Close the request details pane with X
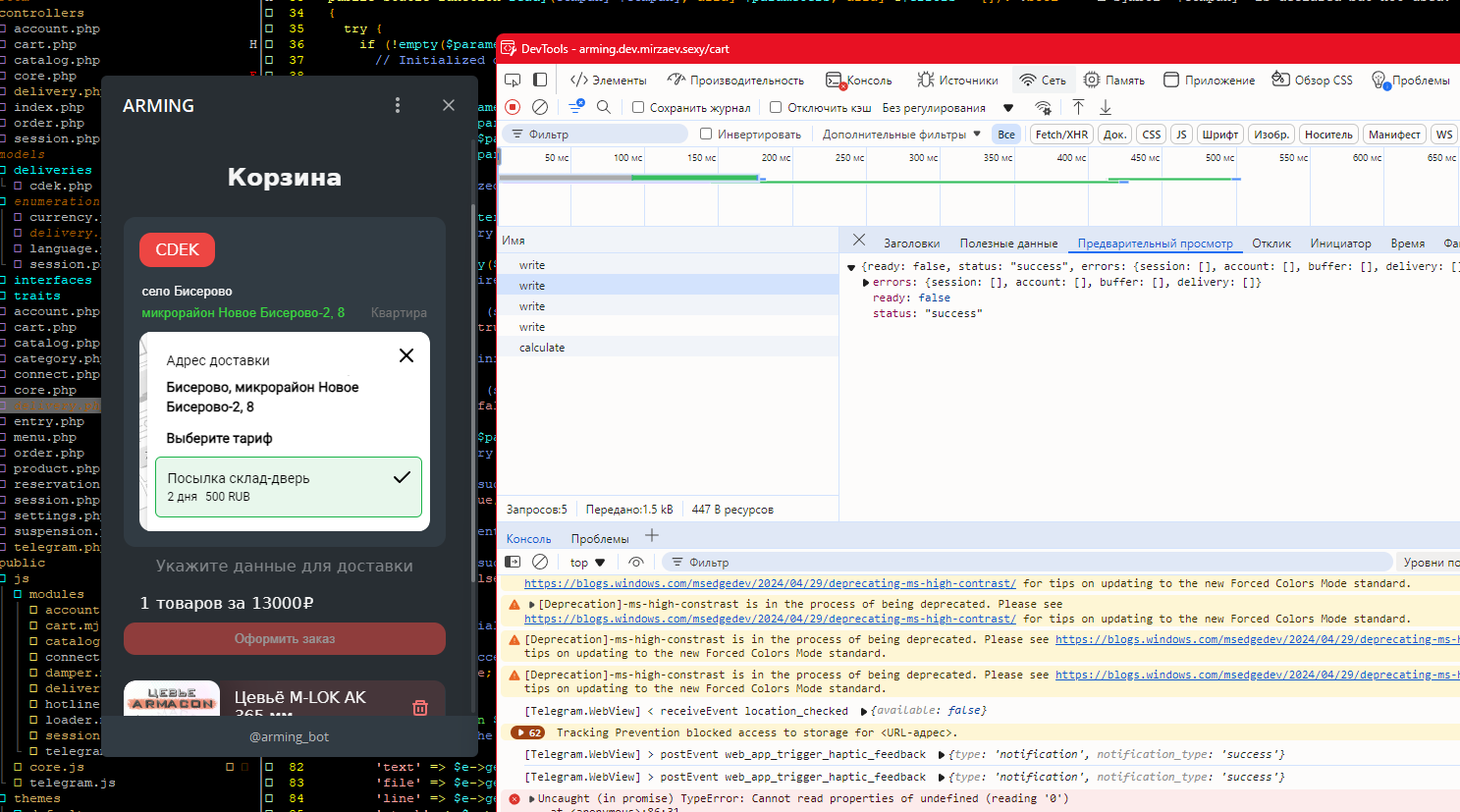 pyautogui.click(x=859, y=240)
